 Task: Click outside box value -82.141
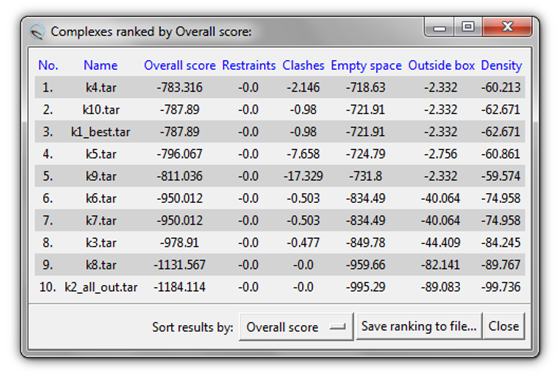[441, 265]
